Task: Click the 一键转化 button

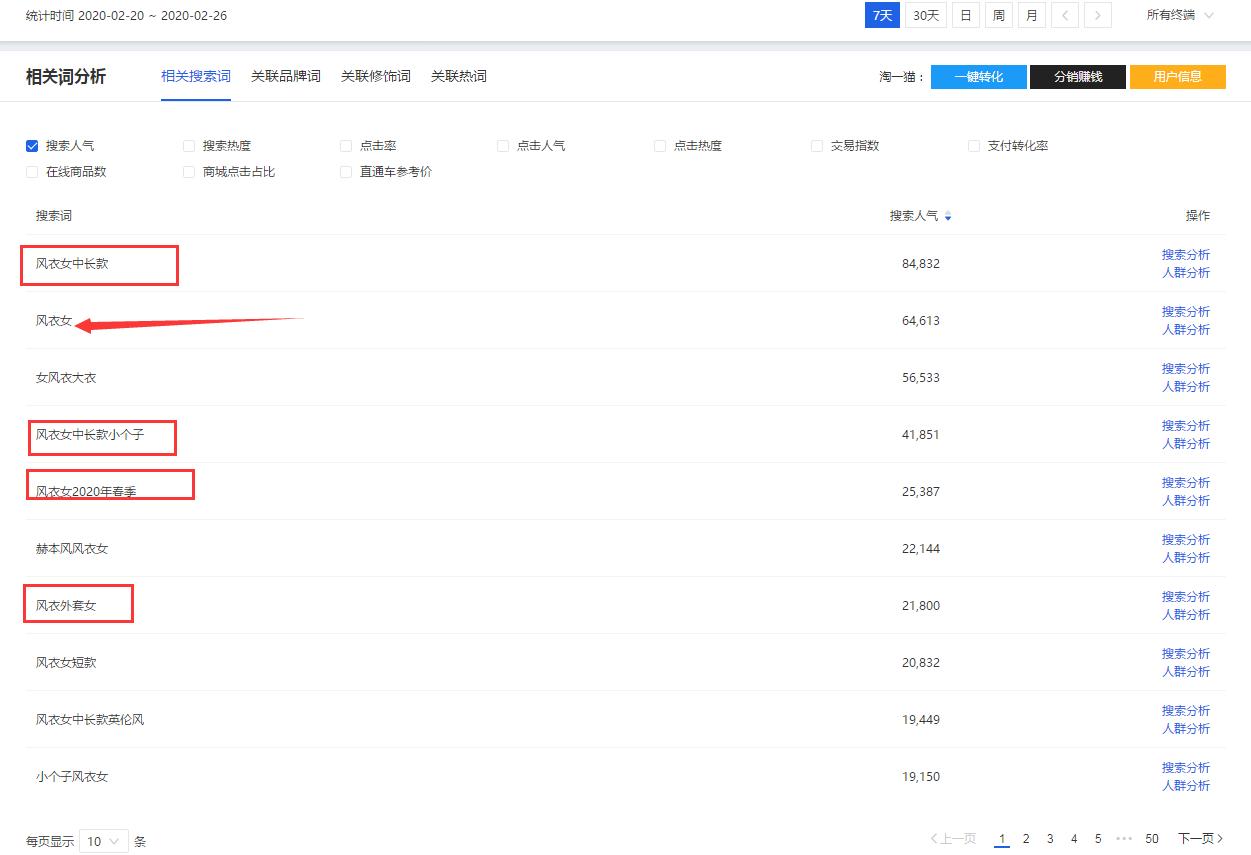Action: 978,76
